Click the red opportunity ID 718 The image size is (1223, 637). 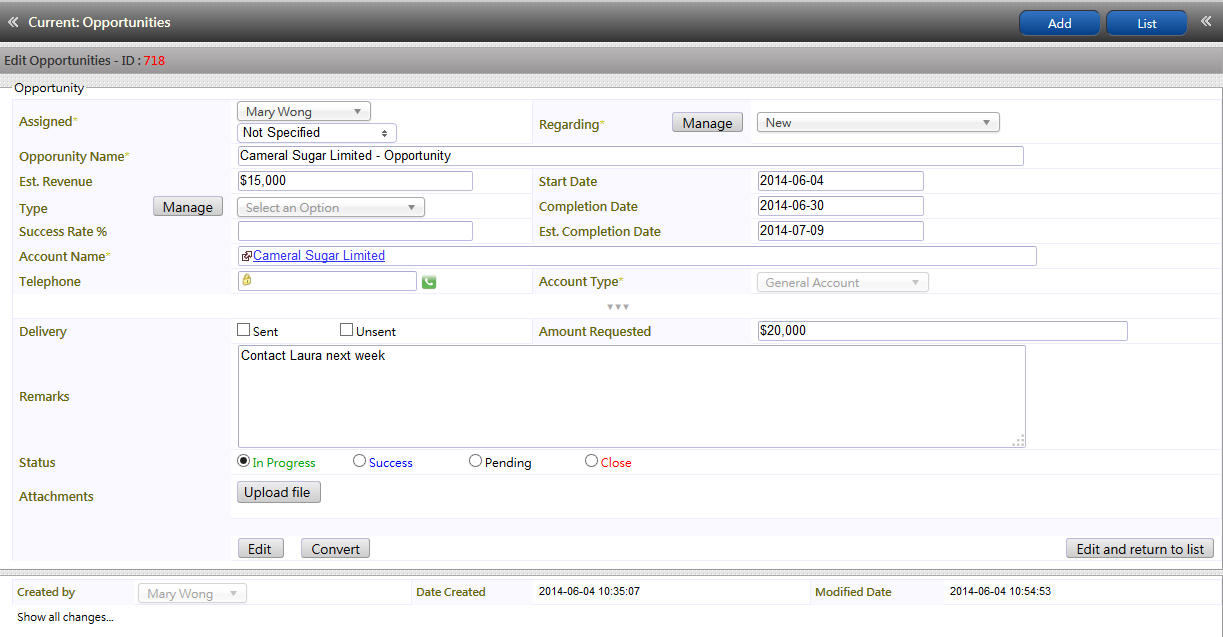(154, 60)
